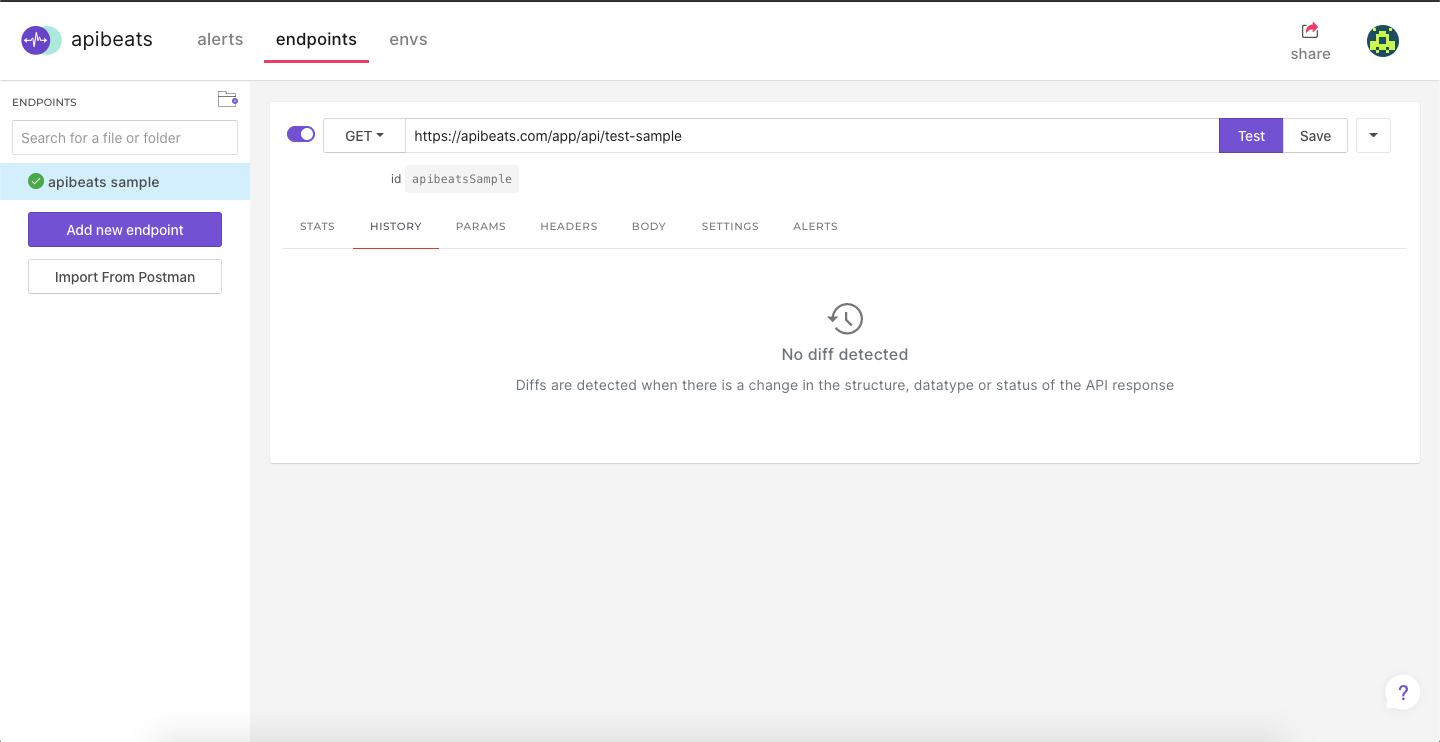Click the Test button
The width and height of the screenshot is (1440, 742).
pos(1251,136)
